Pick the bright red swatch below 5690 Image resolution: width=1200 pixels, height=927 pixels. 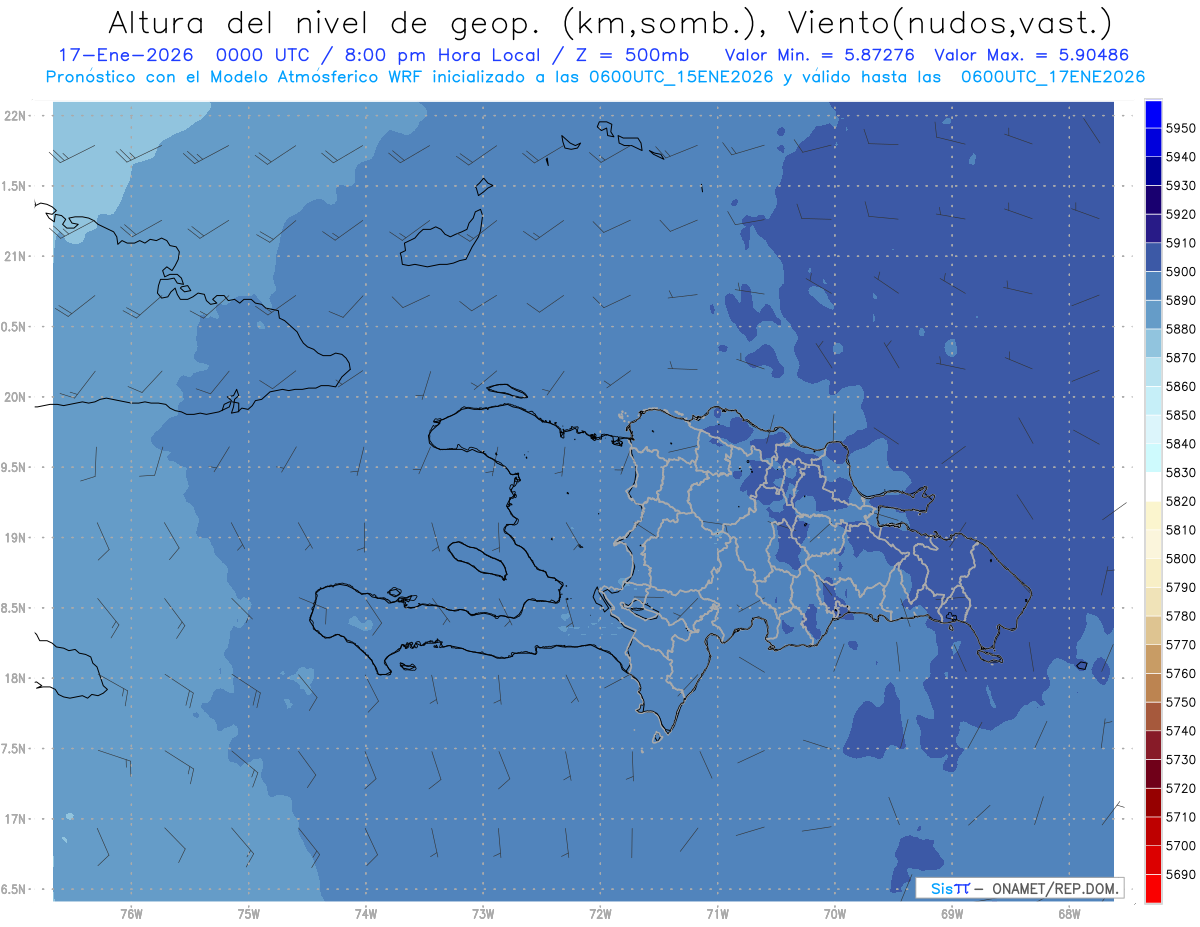[x=1153, y=888]
